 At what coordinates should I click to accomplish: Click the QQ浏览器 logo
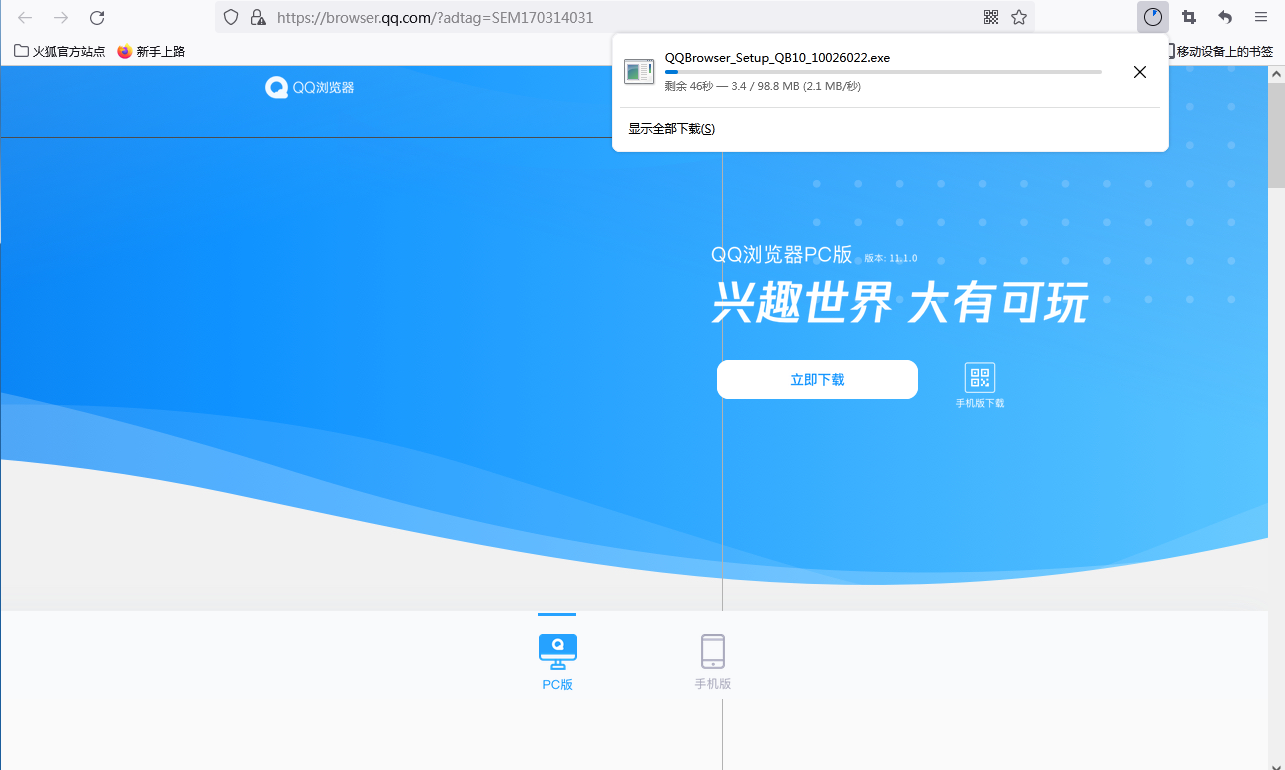click(310, 87)
